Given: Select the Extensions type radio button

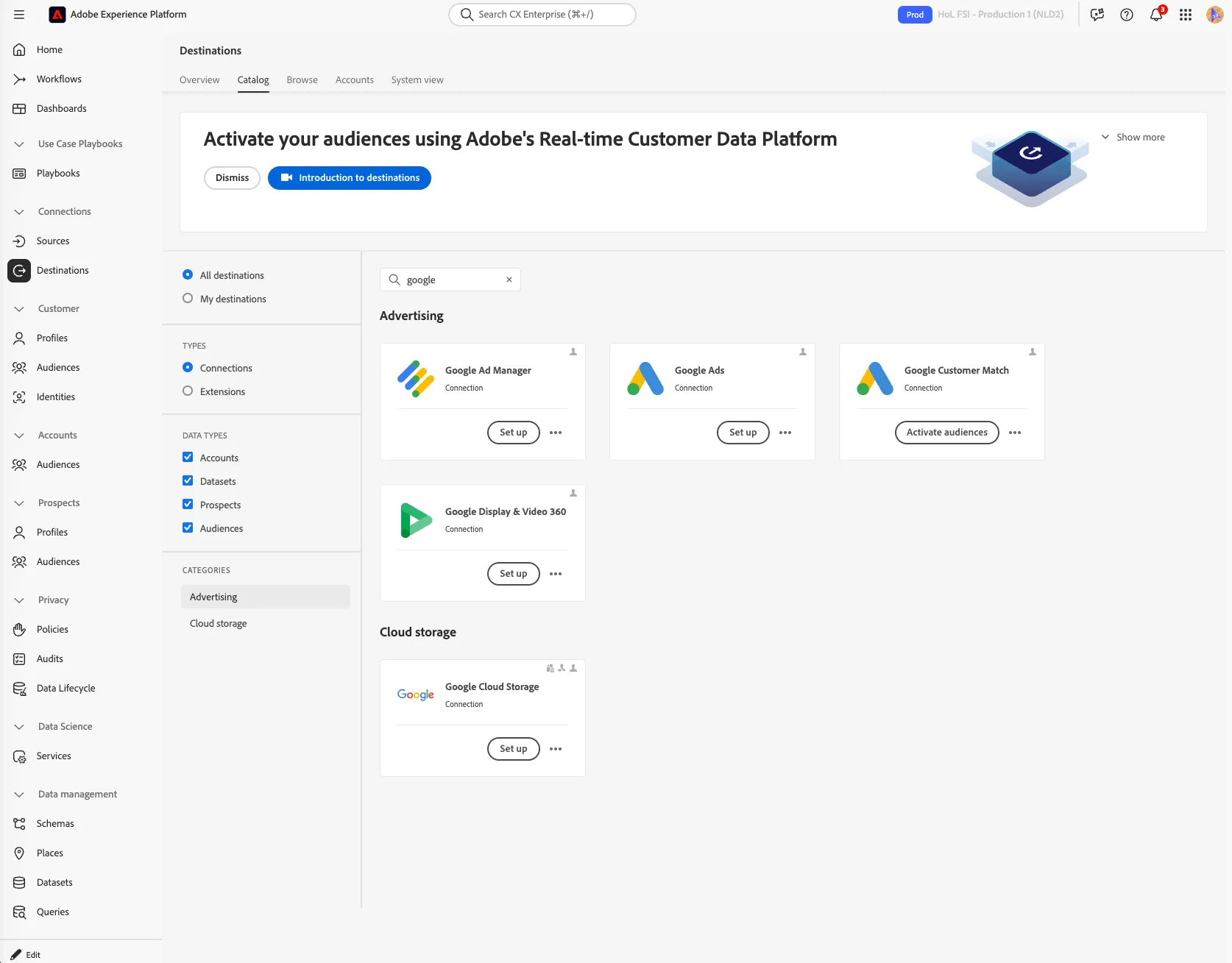Looking at the screenshot, I should pyautogui.click(x=188, y=391).
